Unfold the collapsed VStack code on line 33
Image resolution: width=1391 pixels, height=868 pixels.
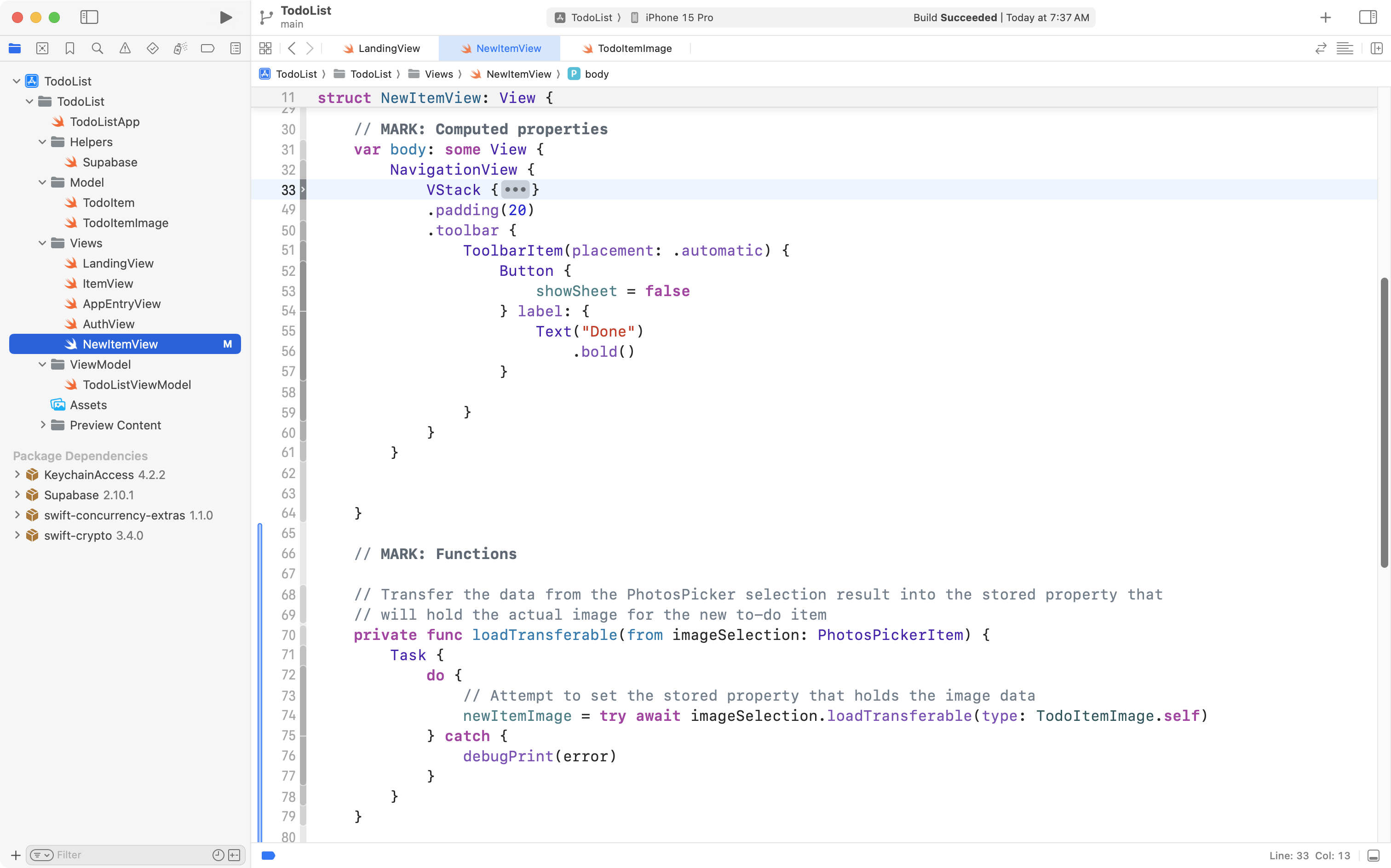tap(515, 189)
